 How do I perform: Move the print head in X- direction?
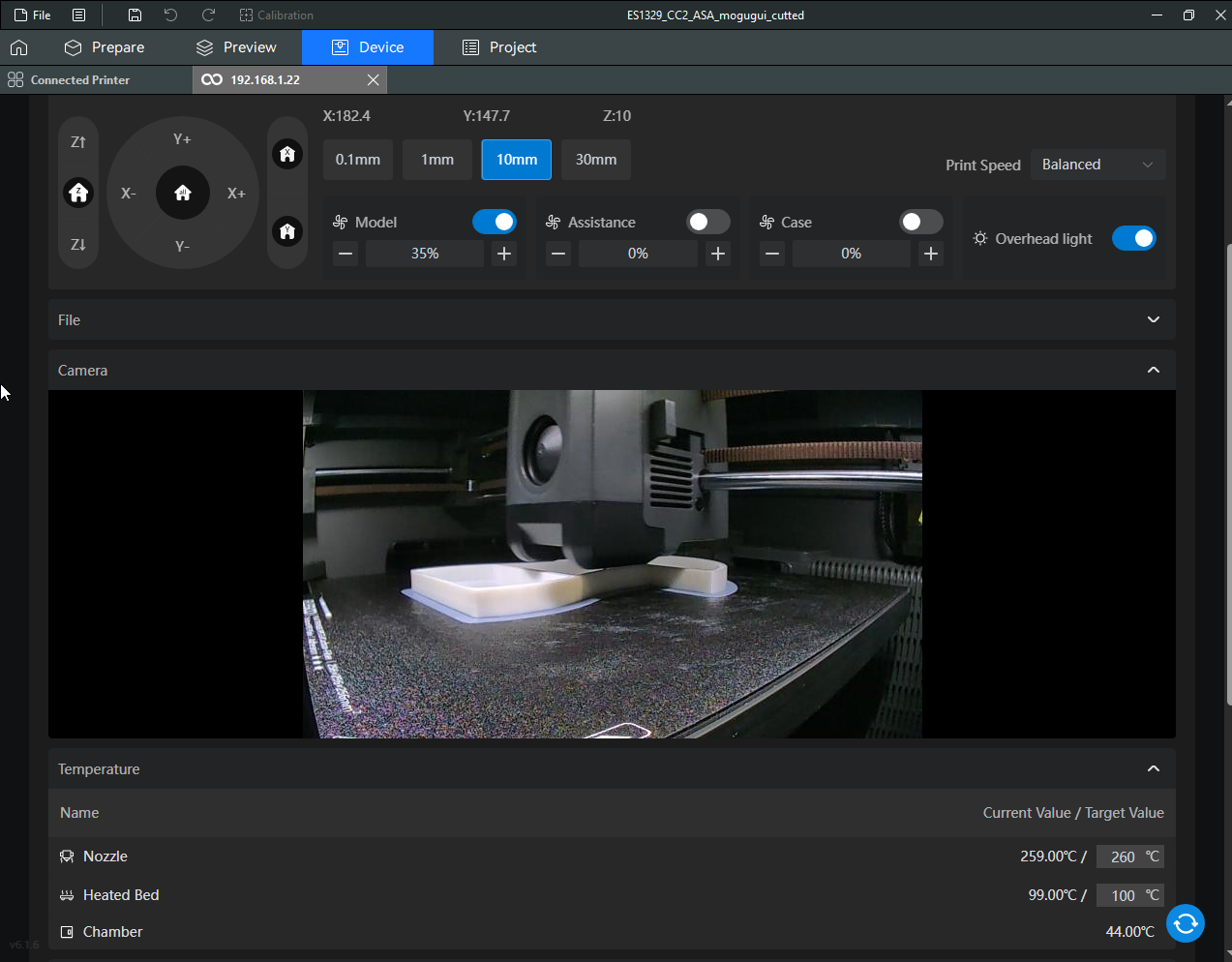tap(129, 194)
